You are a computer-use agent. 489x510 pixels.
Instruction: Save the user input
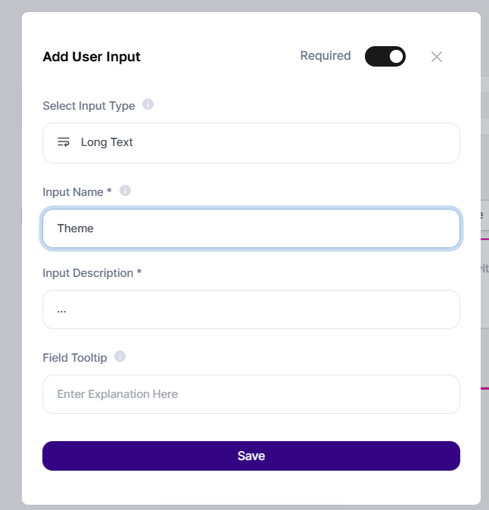[x=251, y=456]
